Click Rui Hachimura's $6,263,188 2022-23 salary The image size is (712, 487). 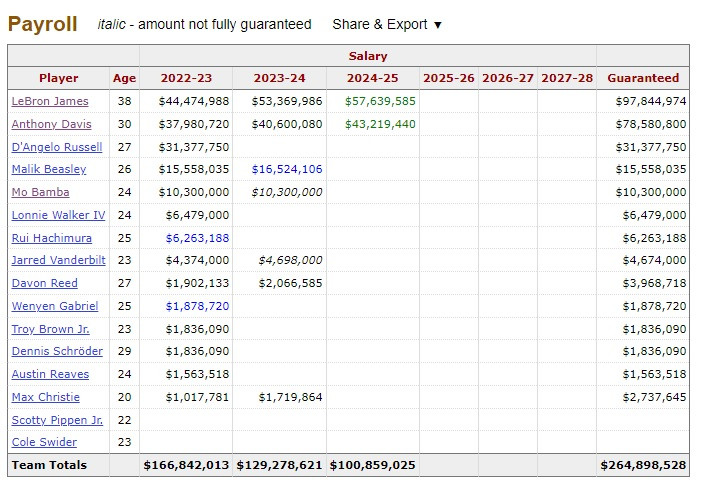point(197,238)
